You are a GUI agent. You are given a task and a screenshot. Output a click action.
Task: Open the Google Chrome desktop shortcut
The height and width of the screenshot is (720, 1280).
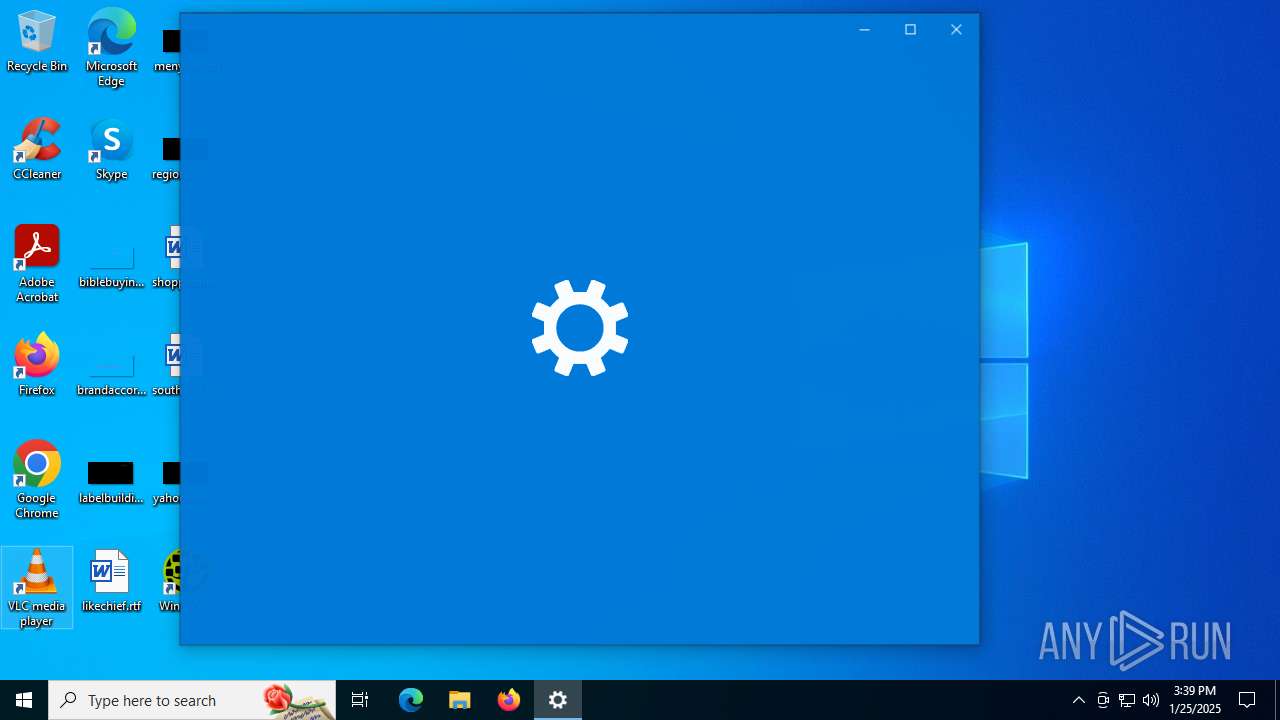pos(37,480)
